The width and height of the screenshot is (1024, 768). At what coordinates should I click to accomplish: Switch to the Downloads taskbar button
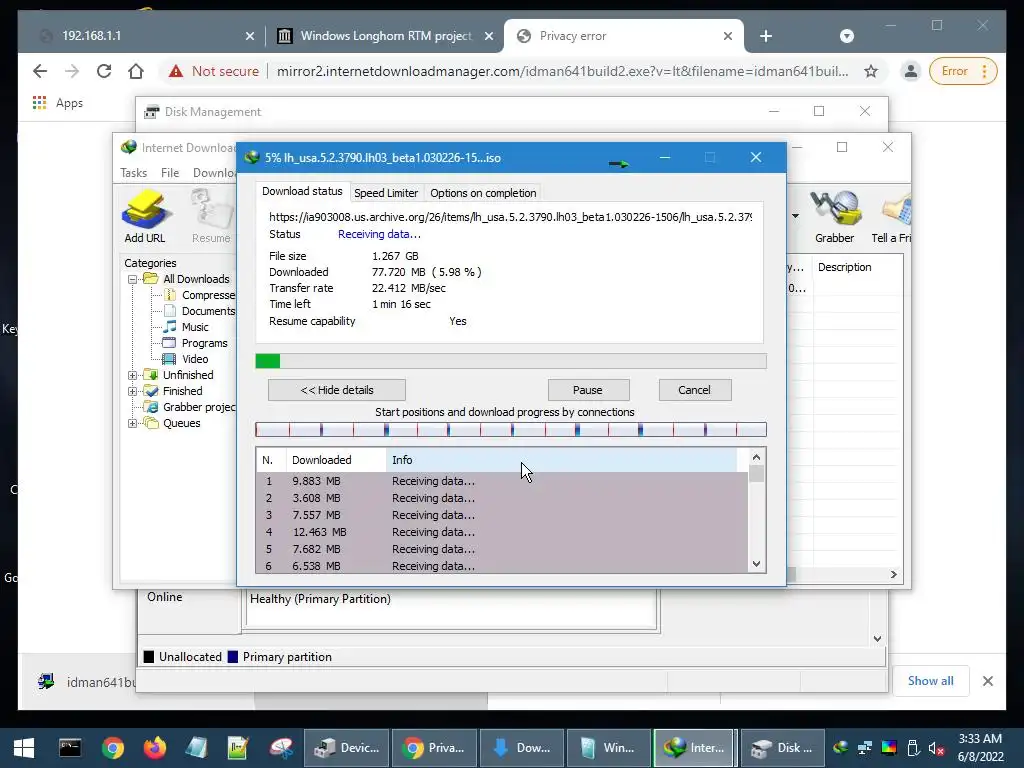(x=521, y=748)
